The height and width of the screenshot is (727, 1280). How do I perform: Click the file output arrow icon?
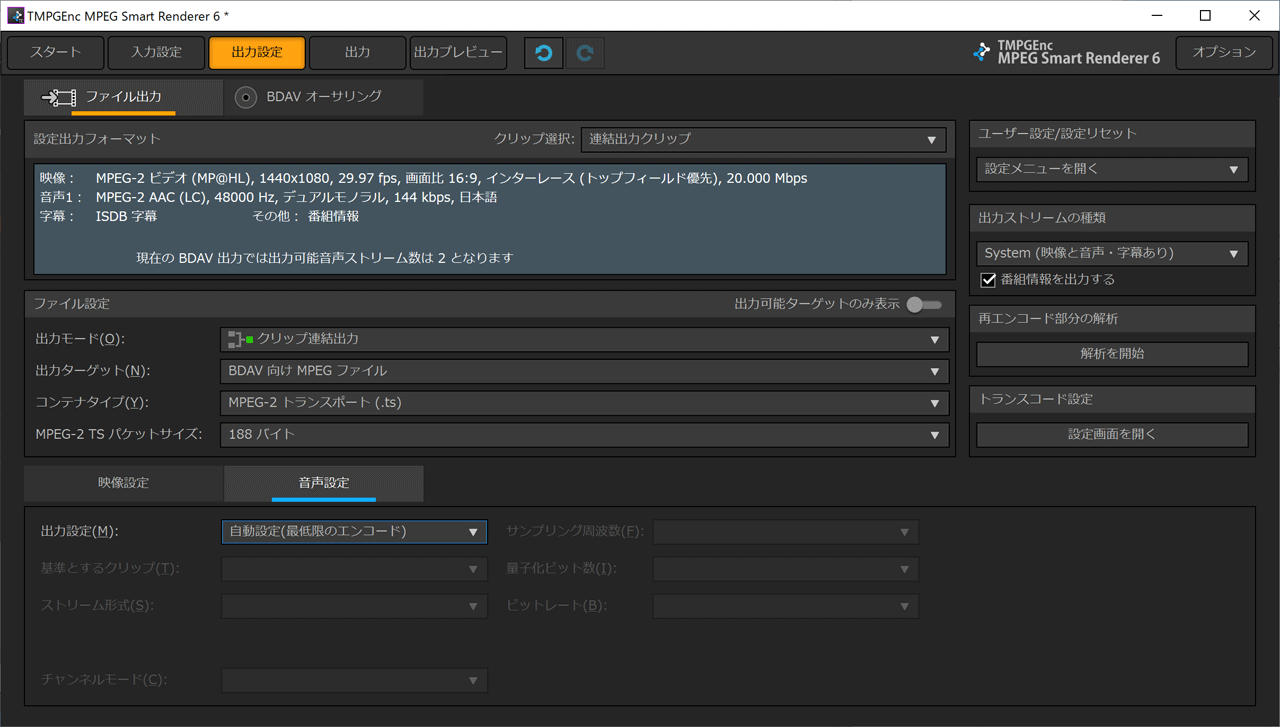point(59,97)
